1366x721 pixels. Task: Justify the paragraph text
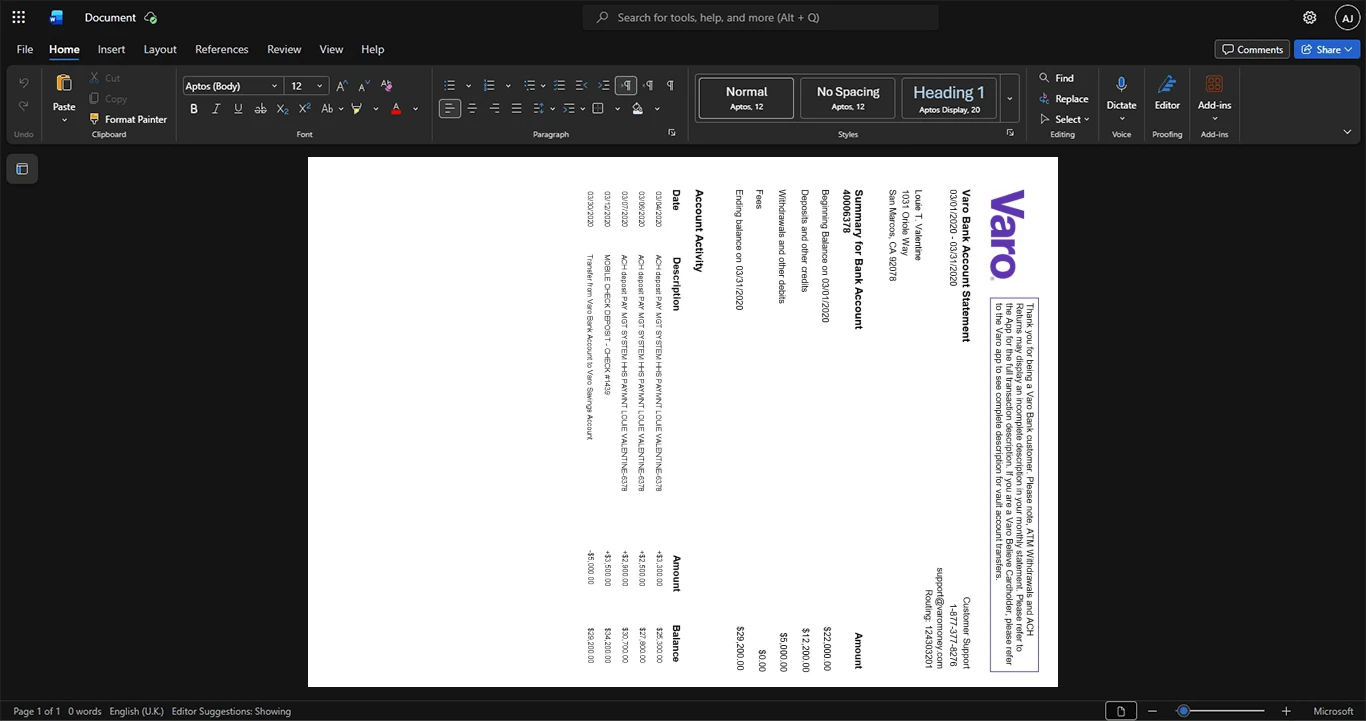(516, 108)
